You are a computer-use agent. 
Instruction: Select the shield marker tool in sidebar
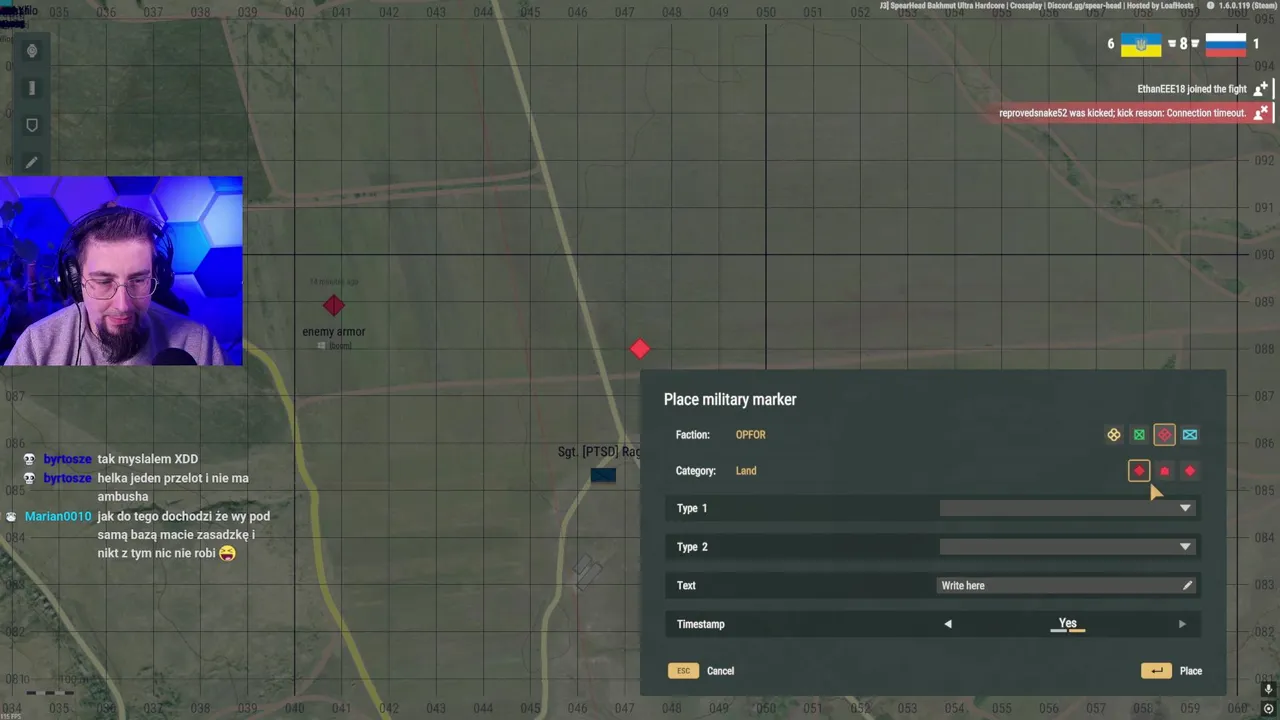tap(32, 125)
